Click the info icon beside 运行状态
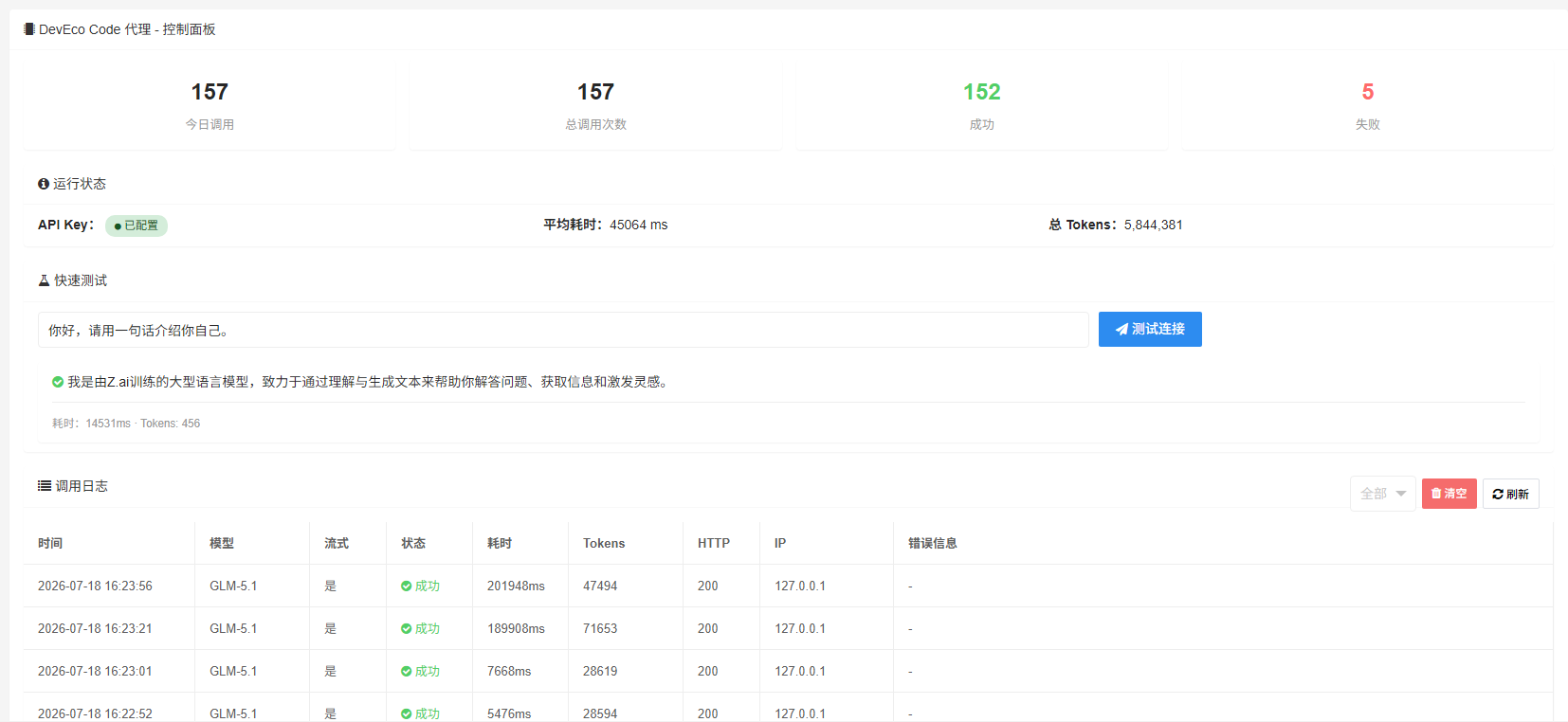Viewport: 1568px width, 722px height. (x=44, y=184)
